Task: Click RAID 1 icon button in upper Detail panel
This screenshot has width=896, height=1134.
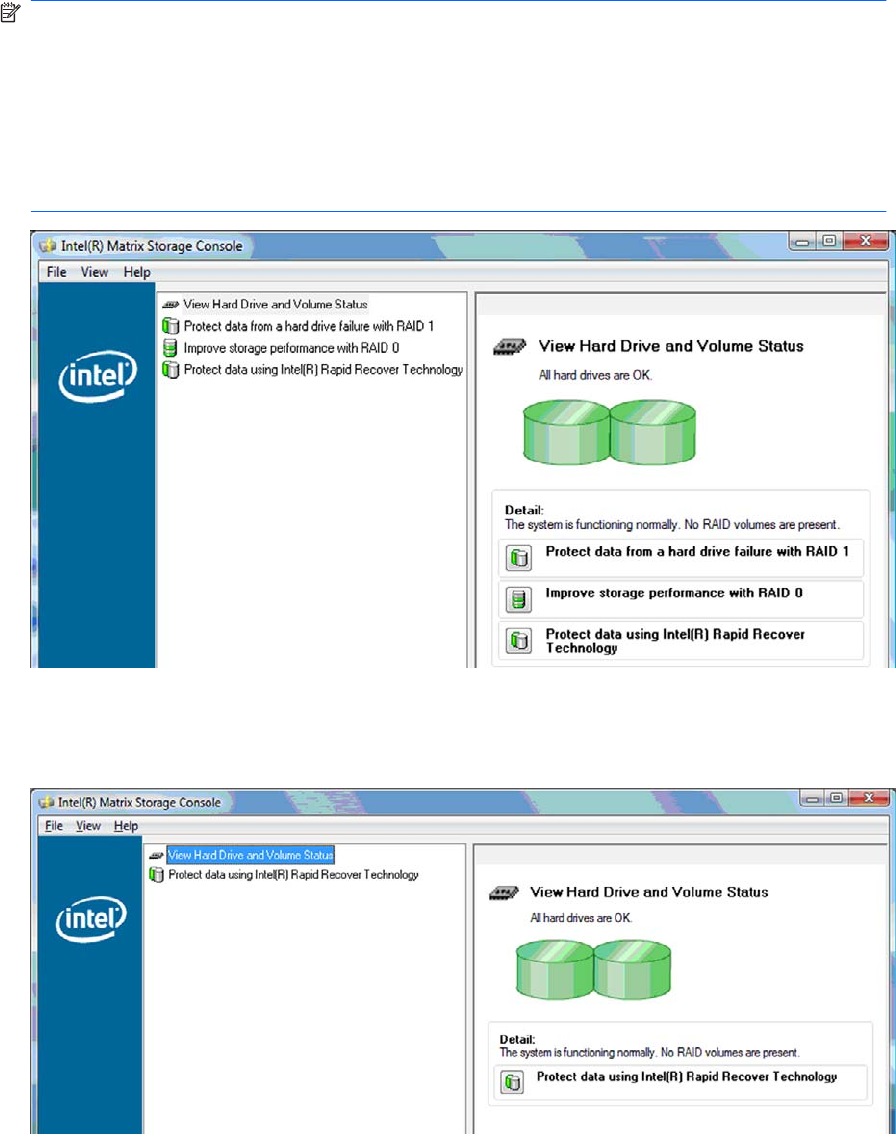Action: tap(519, 558)
